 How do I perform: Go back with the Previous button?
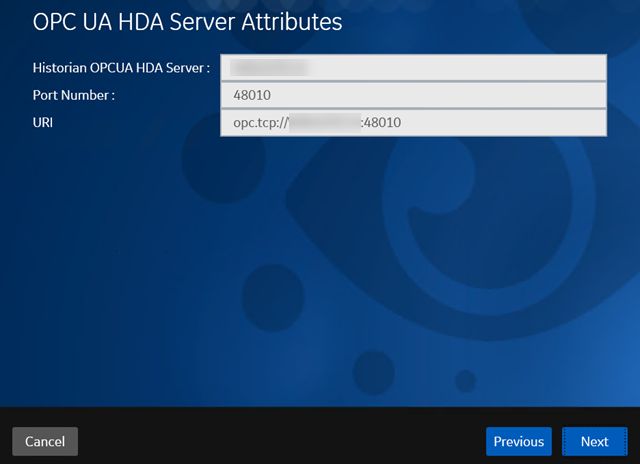click(x=519, y=441)
